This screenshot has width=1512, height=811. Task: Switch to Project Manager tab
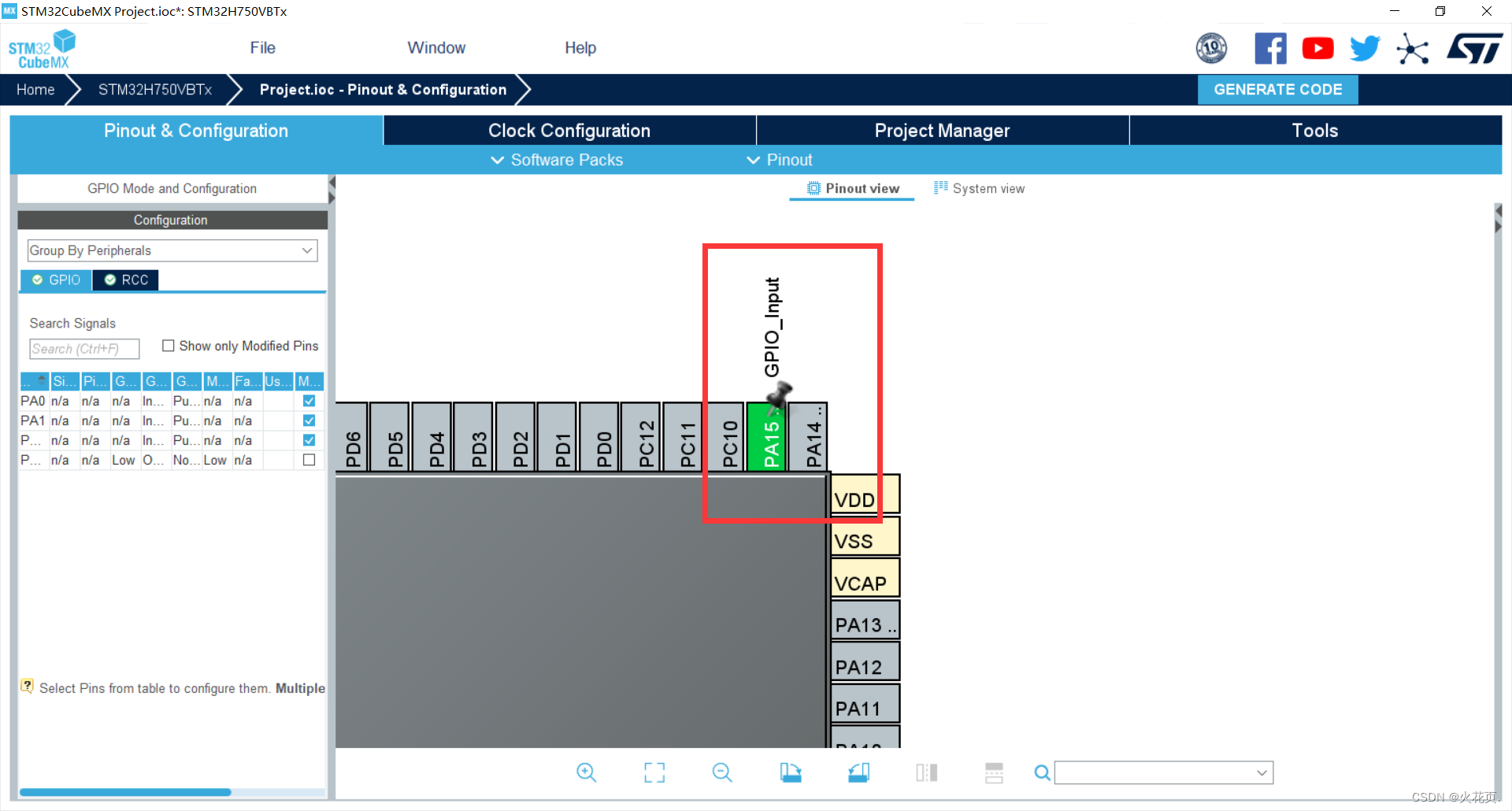click(942, 131)
